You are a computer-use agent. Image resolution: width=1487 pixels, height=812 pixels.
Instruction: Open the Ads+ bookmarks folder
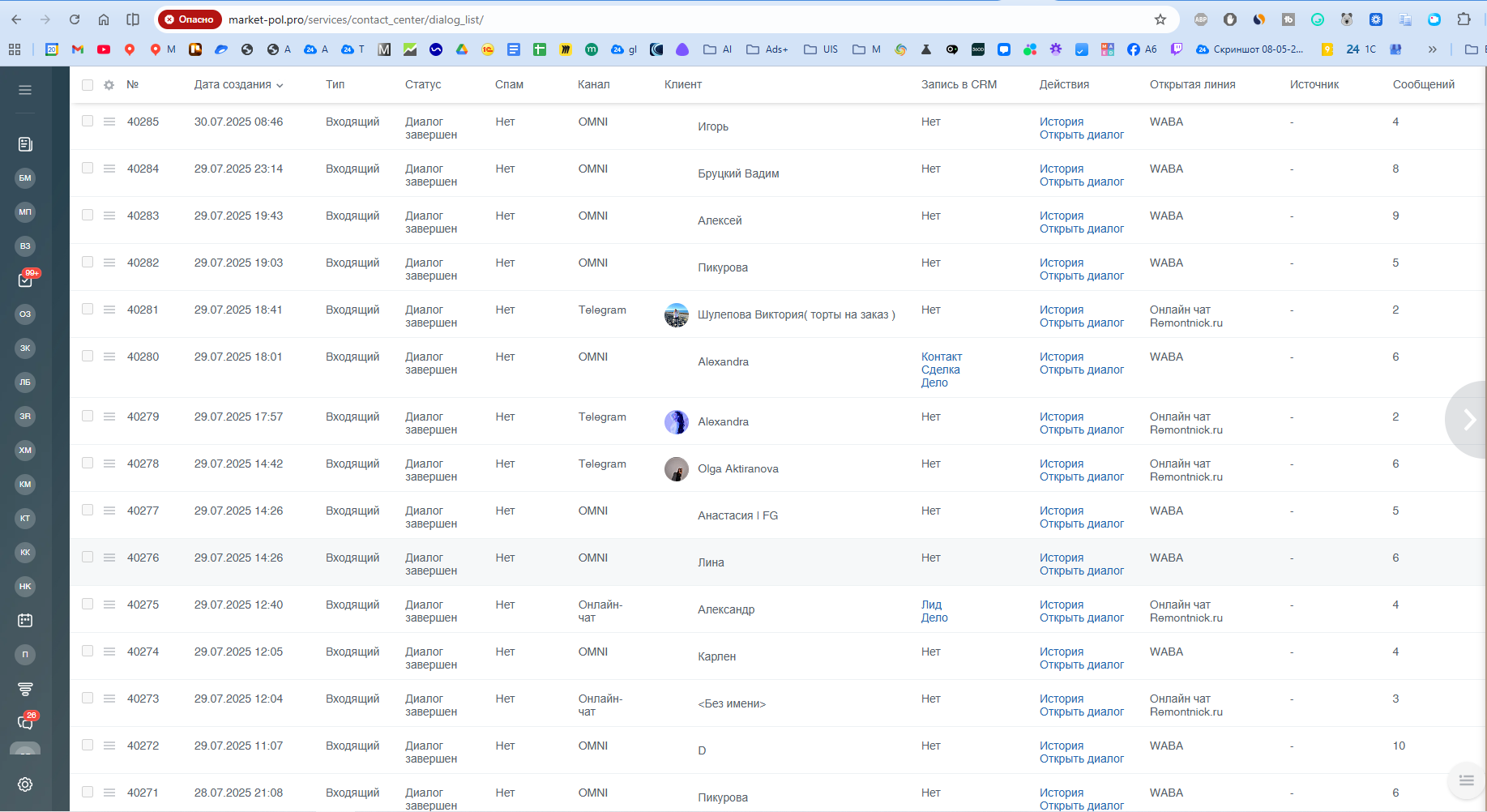coord(767,49)
